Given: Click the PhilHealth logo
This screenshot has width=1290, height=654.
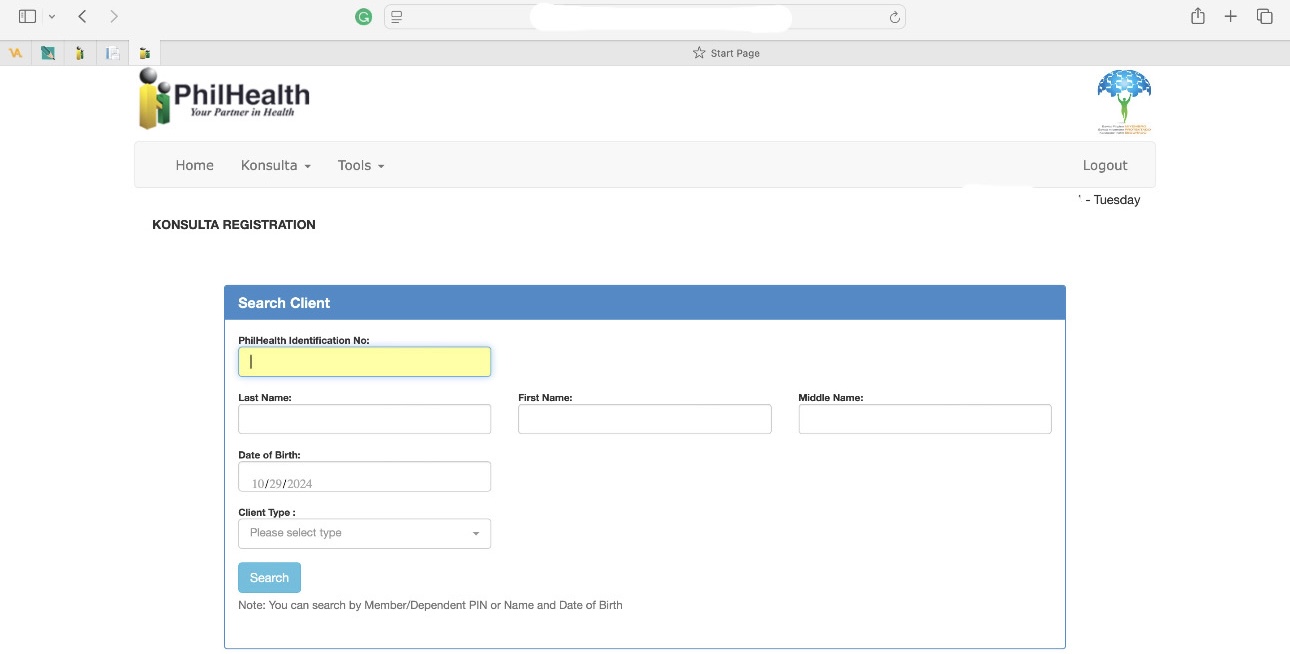Looking at the screenshot, I should (224, 99).
